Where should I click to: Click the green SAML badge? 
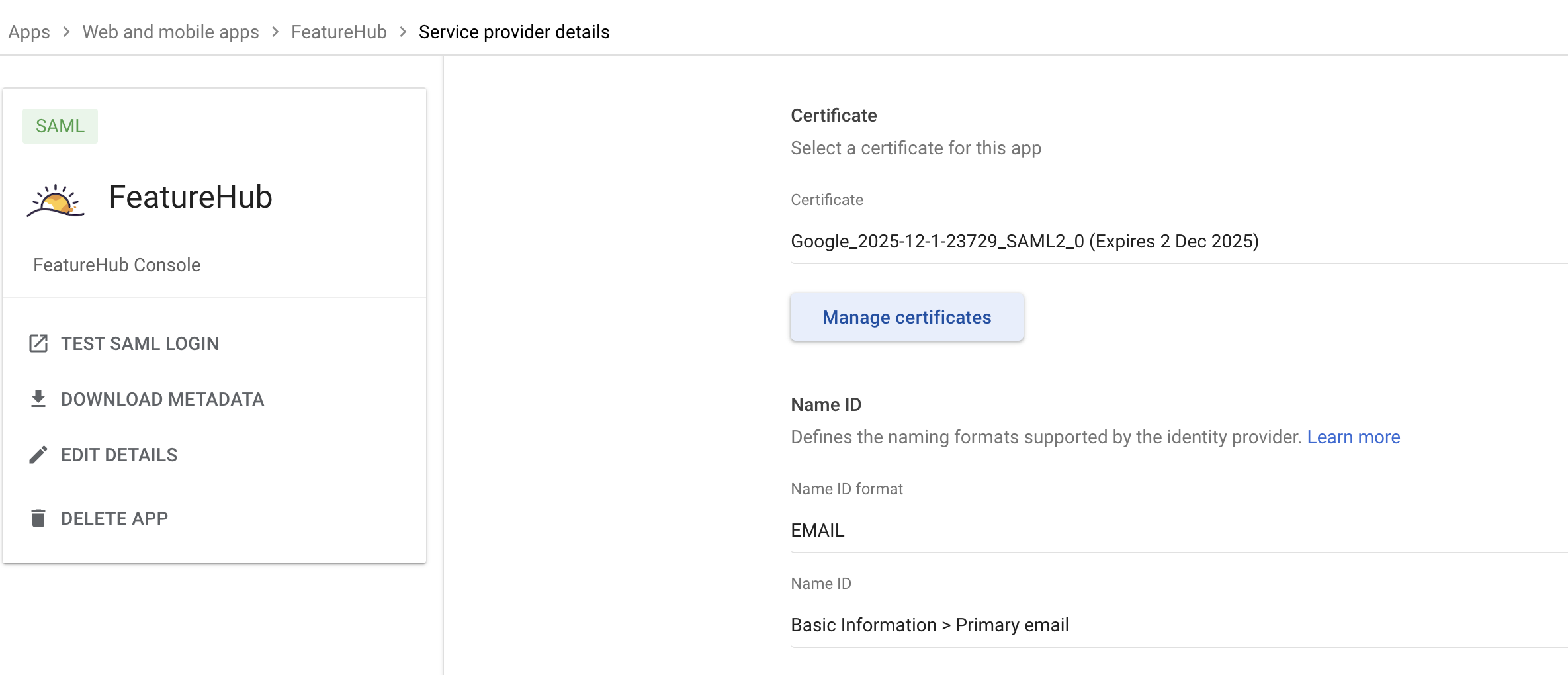60,125
